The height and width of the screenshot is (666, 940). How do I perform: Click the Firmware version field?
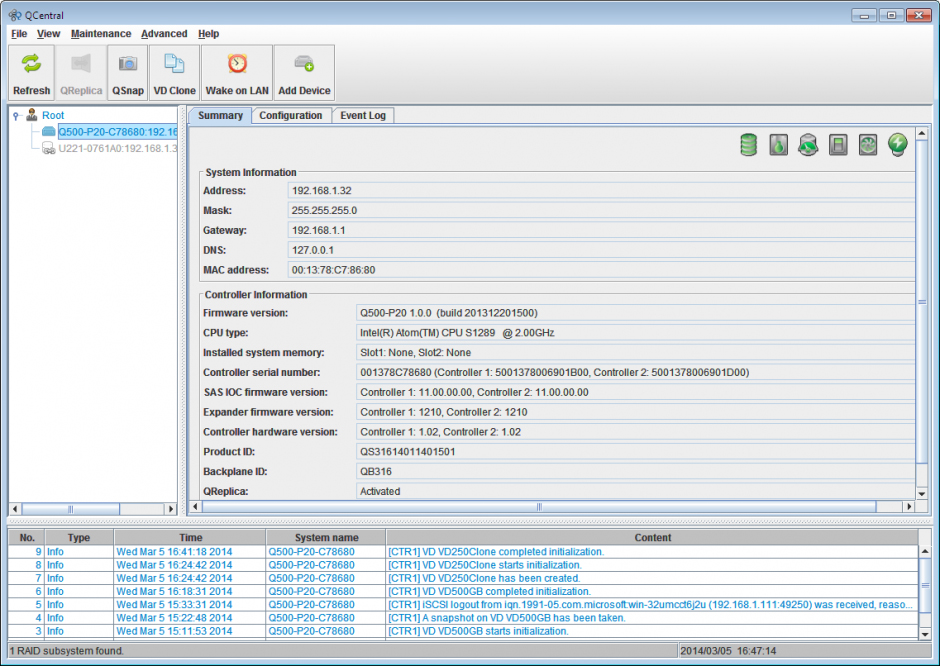(635, 313)
